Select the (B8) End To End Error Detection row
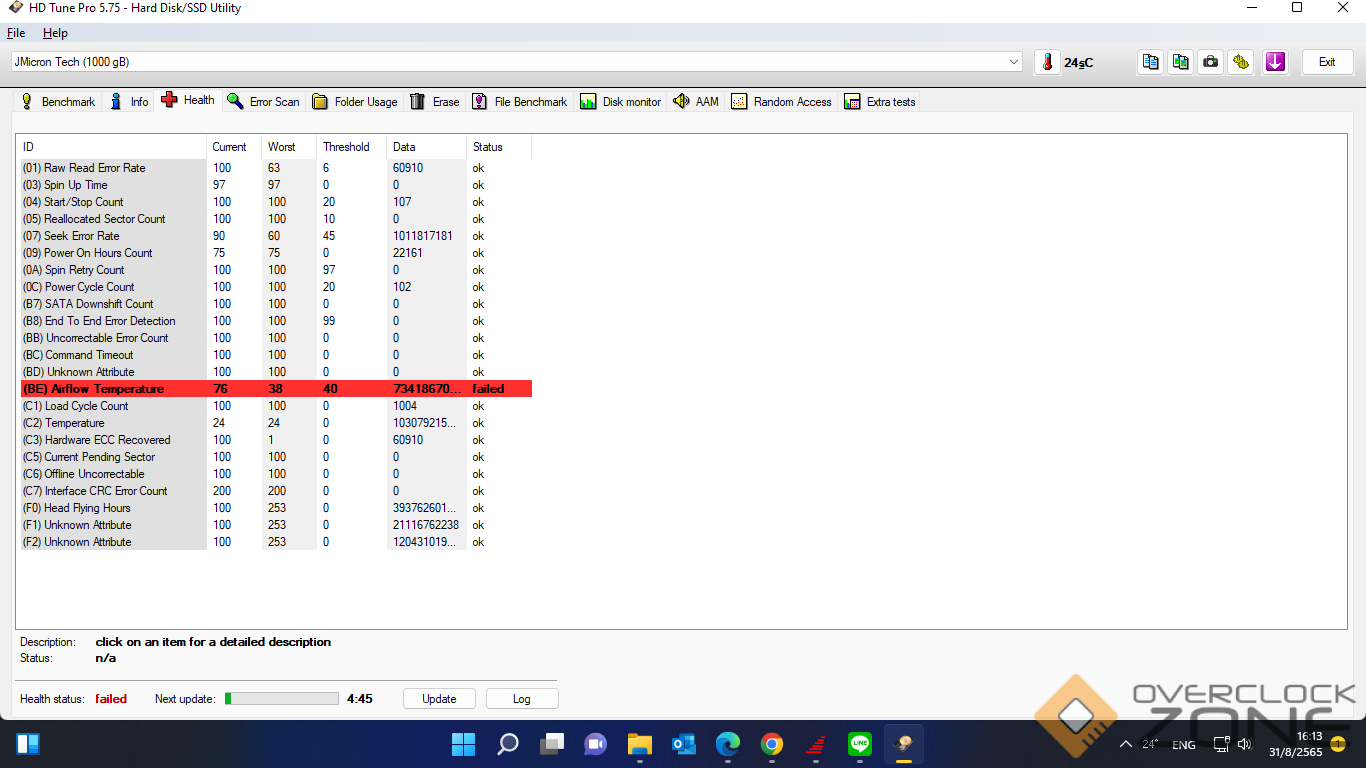This screenshot has height=768, width=1366. pos(276,321)
